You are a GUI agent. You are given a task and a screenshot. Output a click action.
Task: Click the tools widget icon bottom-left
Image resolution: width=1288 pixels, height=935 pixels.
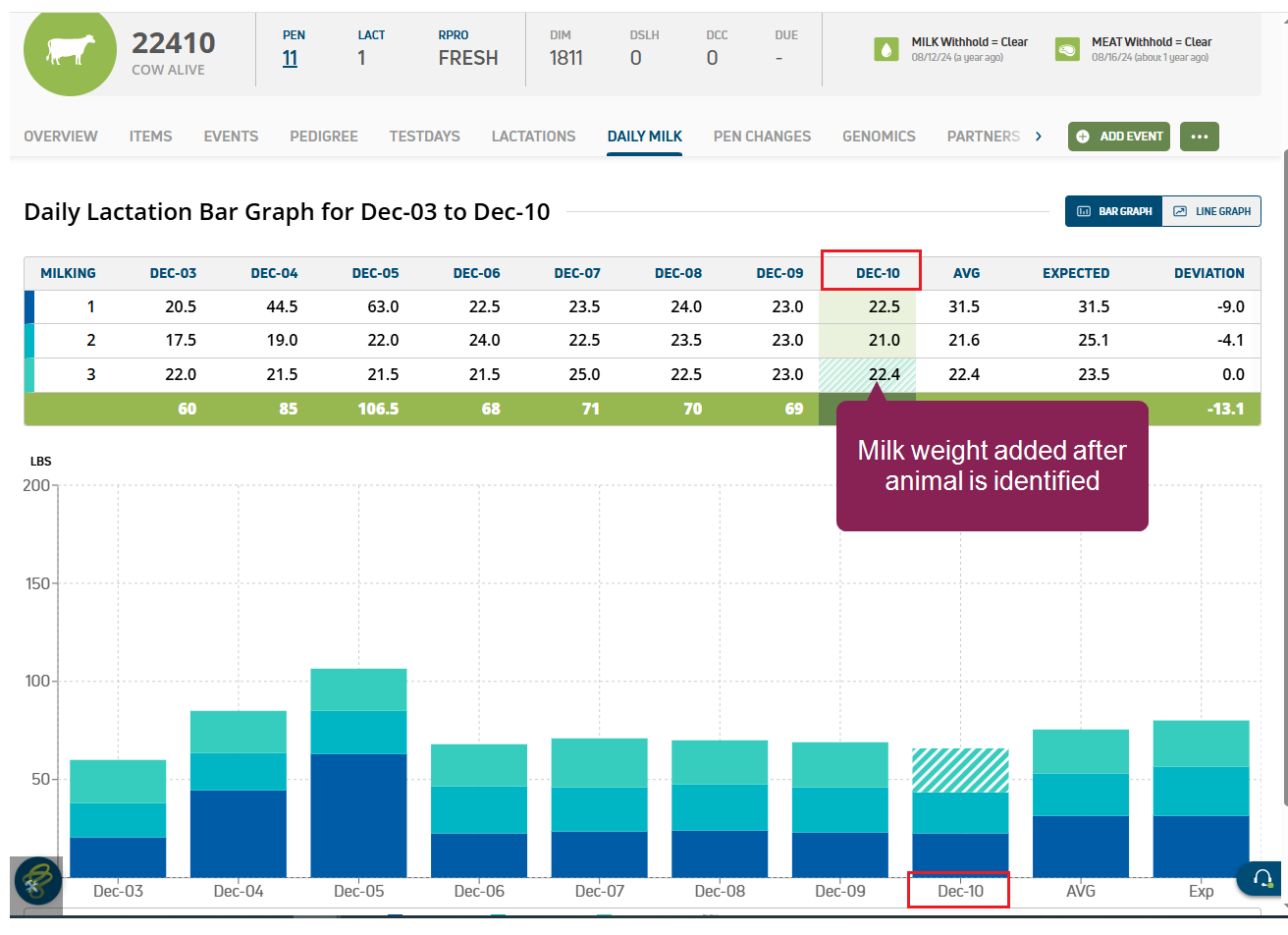click(38, 880)
